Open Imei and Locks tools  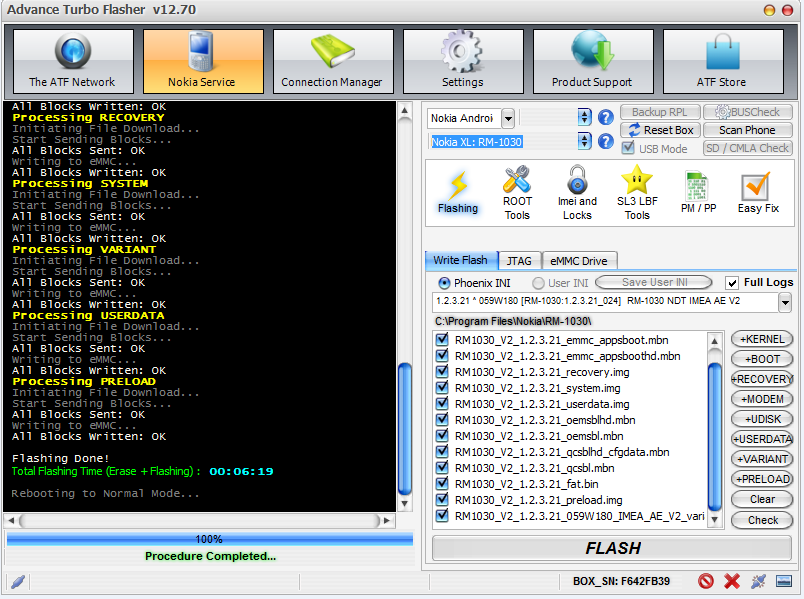click(x=577, y=193)
